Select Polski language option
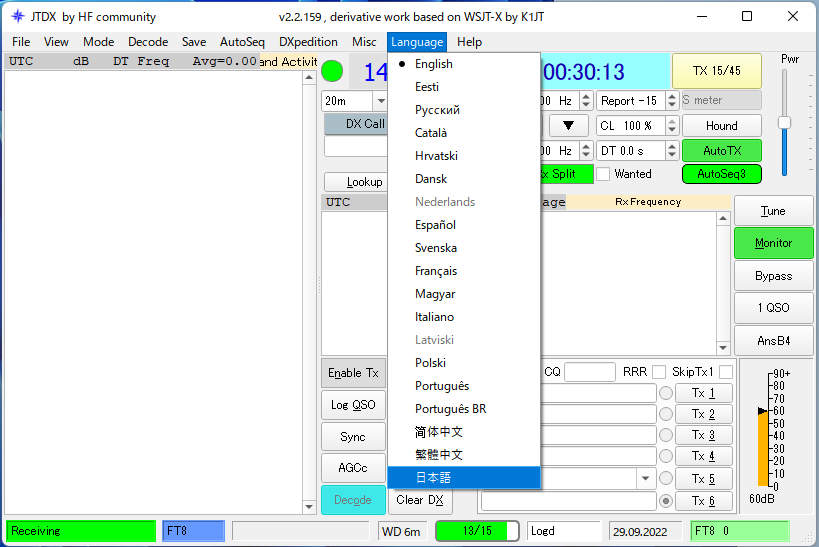Viewport: 819px width, 547px height. pos(464,363)
